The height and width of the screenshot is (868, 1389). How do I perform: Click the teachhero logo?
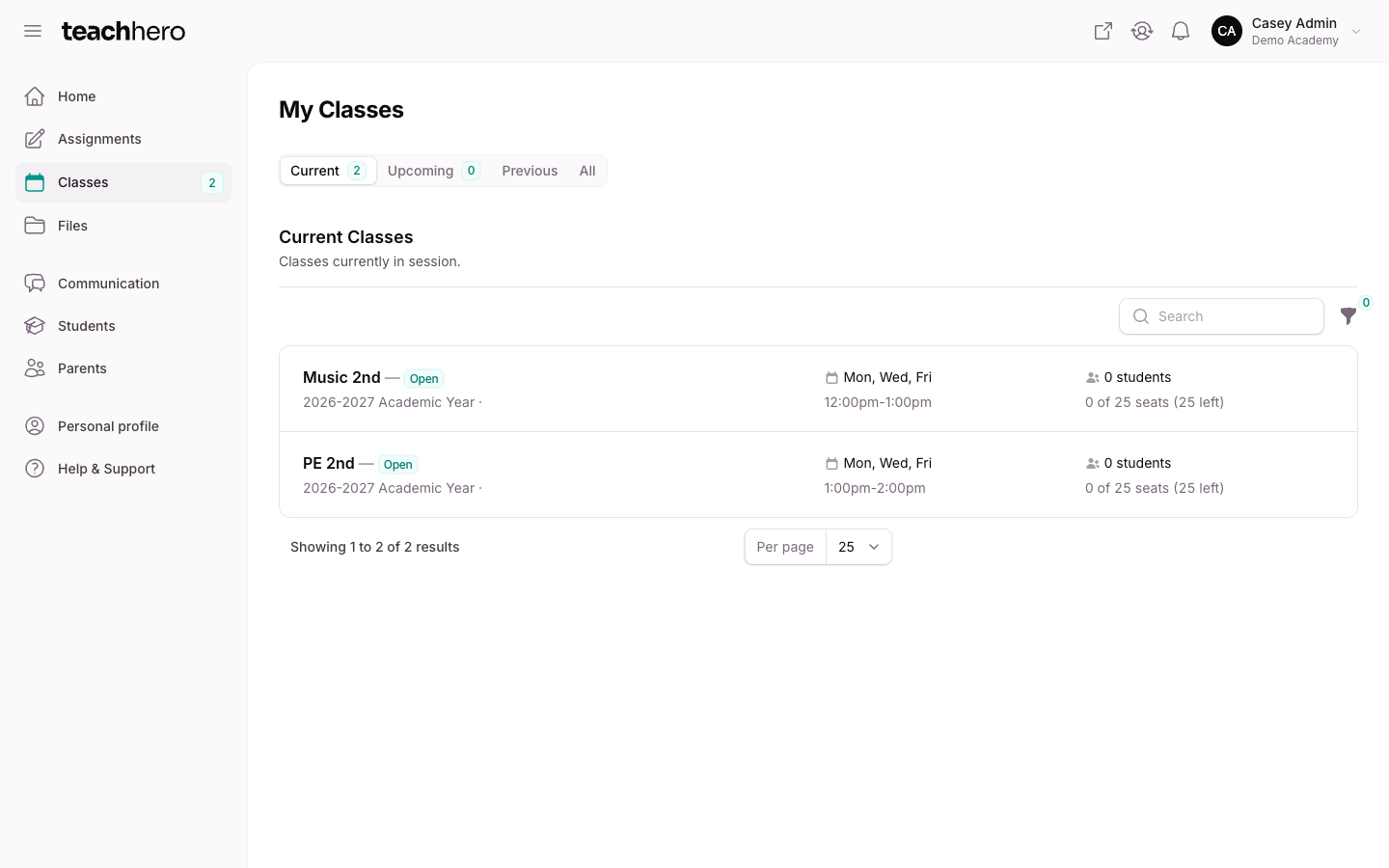[x=123, y=31]
